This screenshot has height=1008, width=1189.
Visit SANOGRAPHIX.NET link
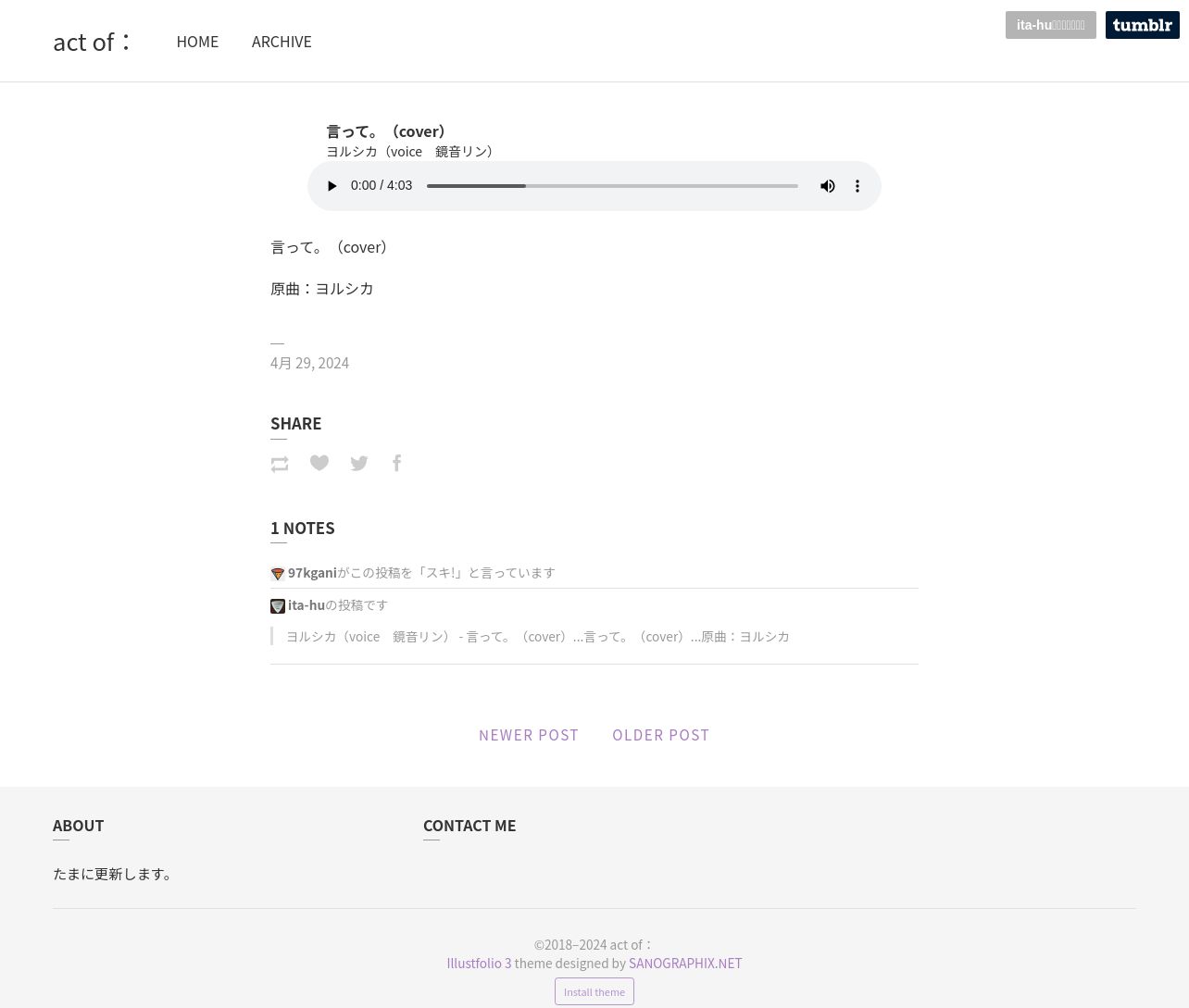pyautogui.click(x=685, y=964)
